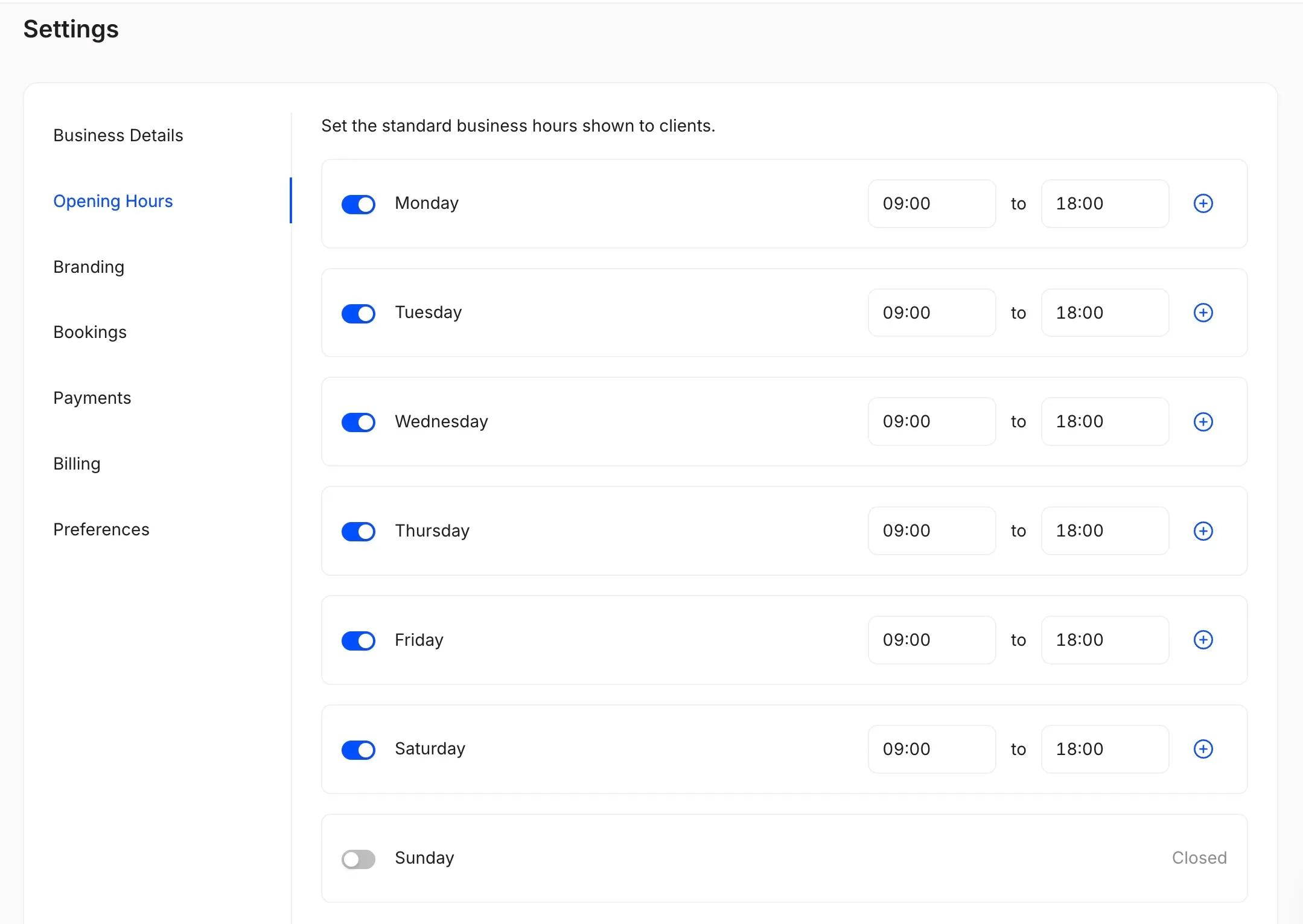Add a second time slot for Monday
This screenshot has width=1303, height=924.
point(1203,203)
